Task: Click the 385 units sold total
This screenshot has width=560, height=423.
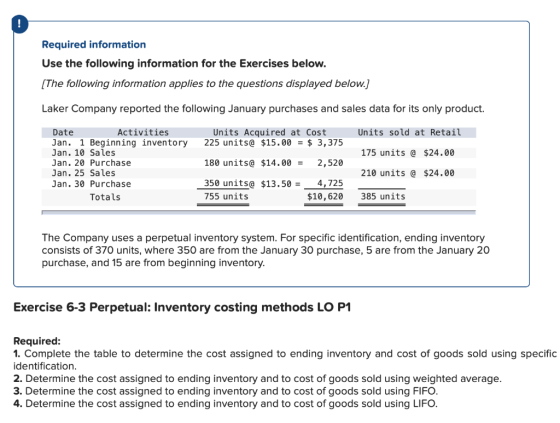Action: (x=383, y=196)
